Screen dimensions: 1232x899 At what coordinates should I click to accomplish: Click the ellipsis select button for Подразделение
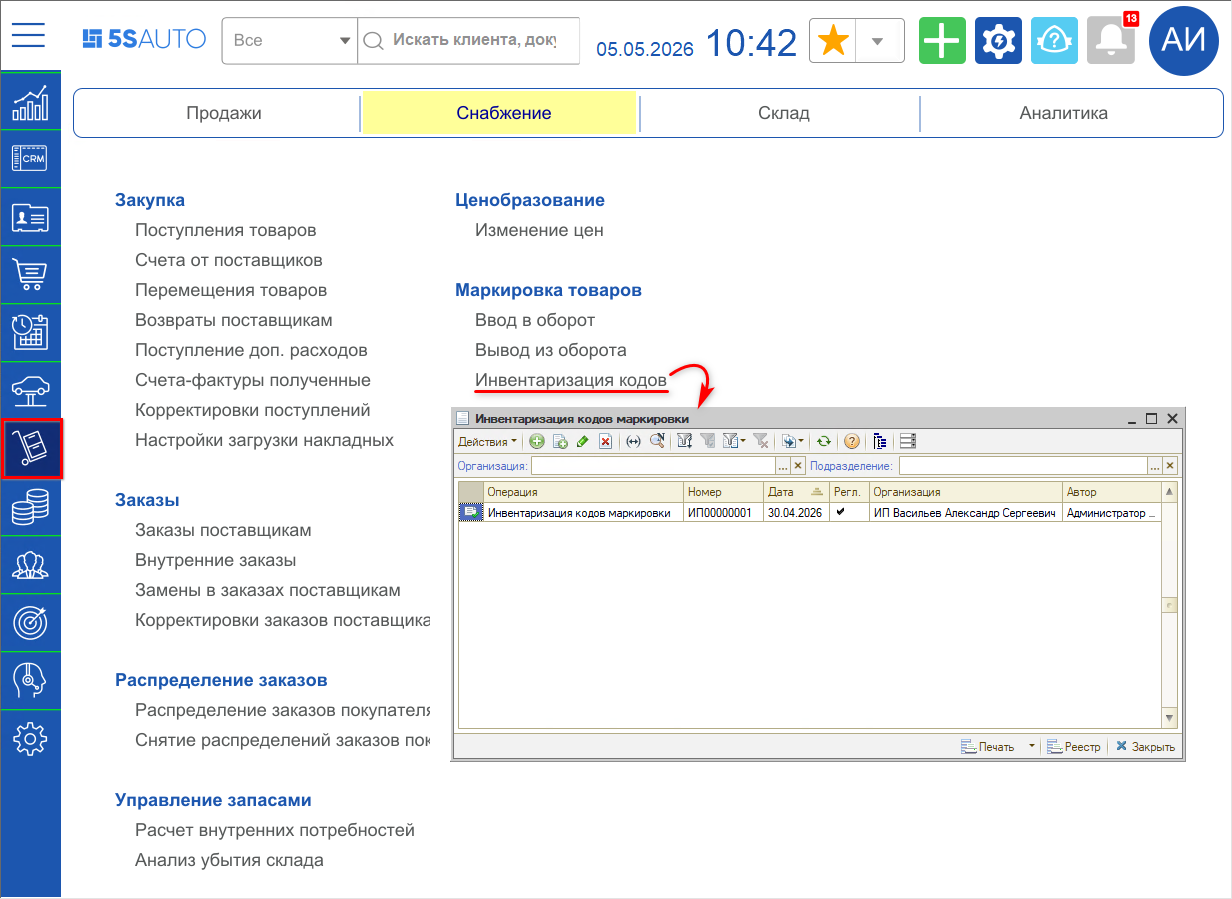point(1155,466)
